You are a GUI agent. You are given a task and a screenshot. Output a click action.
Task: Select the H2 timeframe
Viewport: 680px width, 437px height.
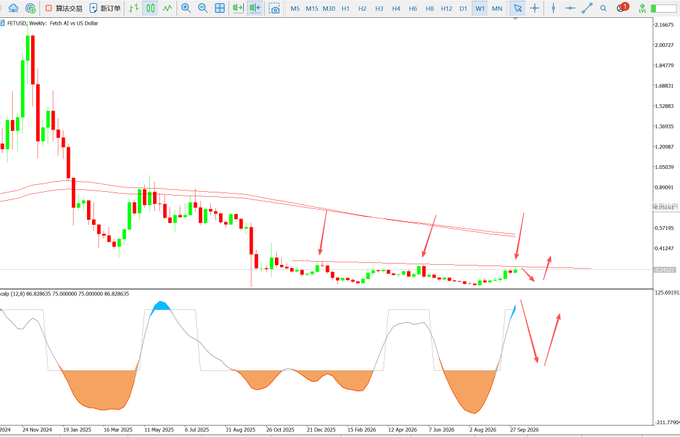pos(363,8)
